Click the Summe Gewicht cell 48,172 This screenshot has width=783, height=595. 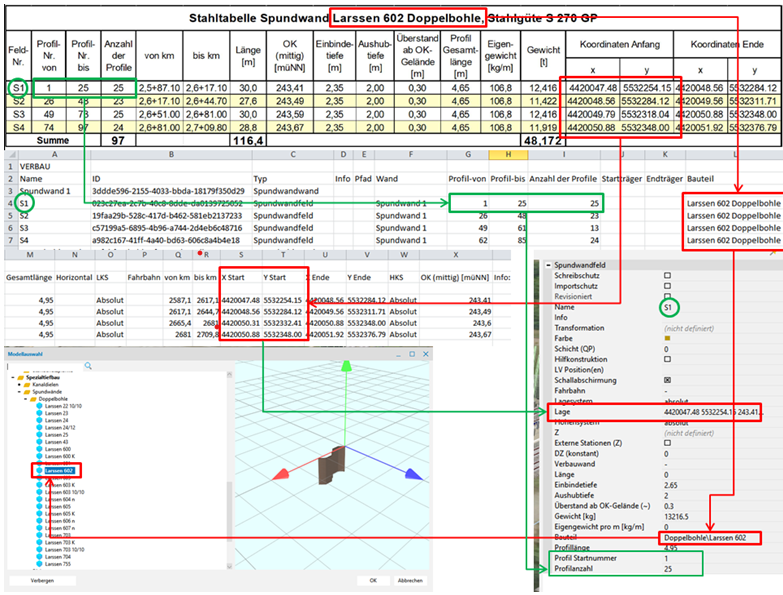click(543, 141)
